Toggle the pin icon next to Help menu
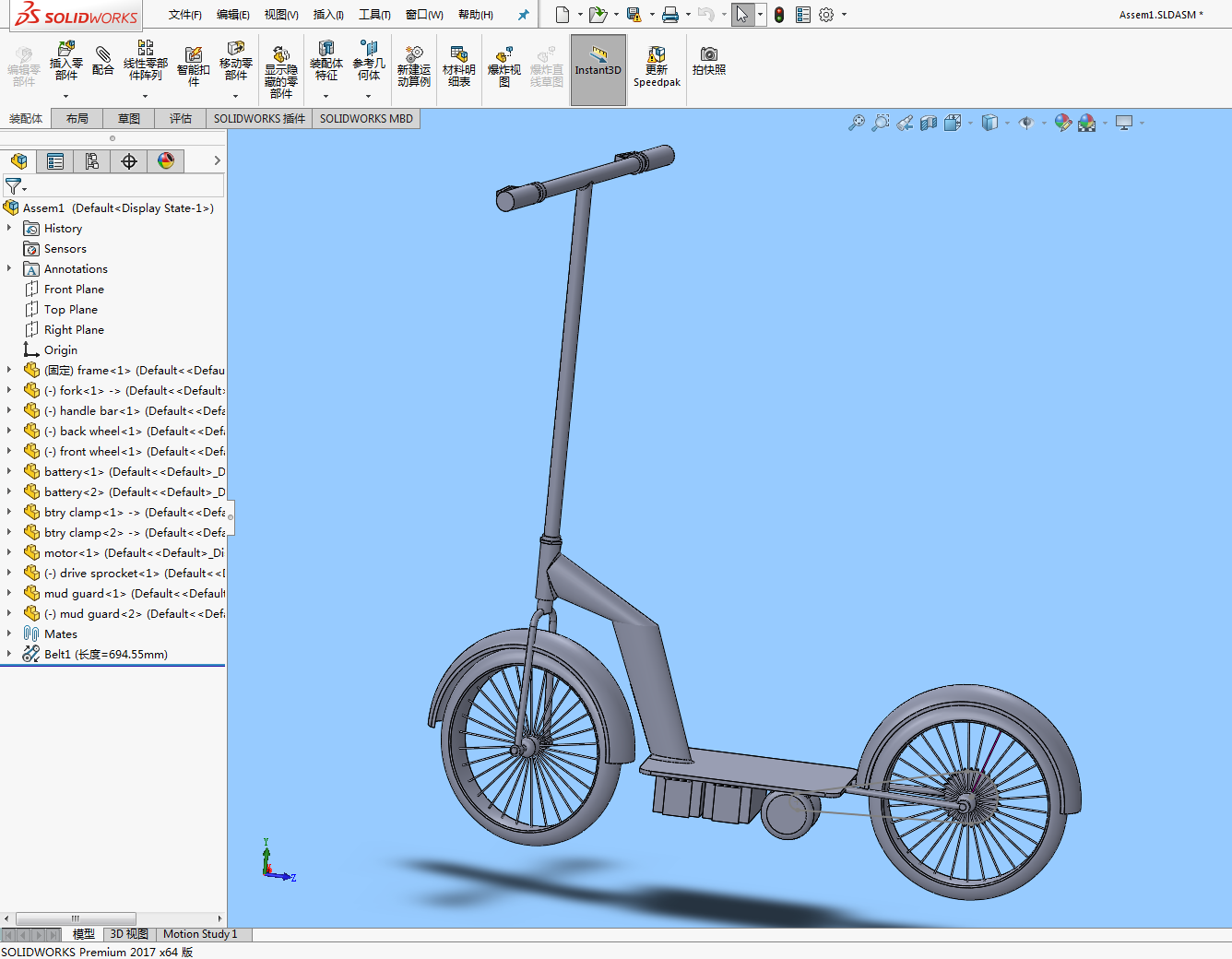 (523, 15)
